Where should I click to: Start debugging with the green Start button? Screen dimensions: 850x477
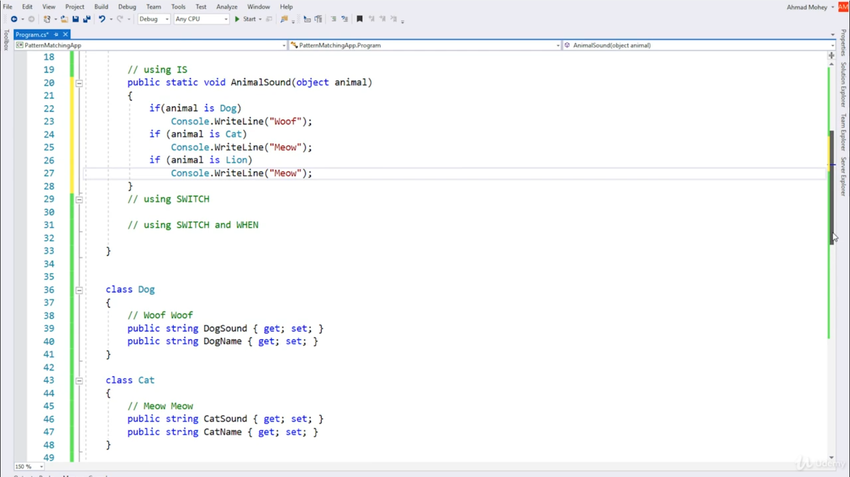[245, 19]
